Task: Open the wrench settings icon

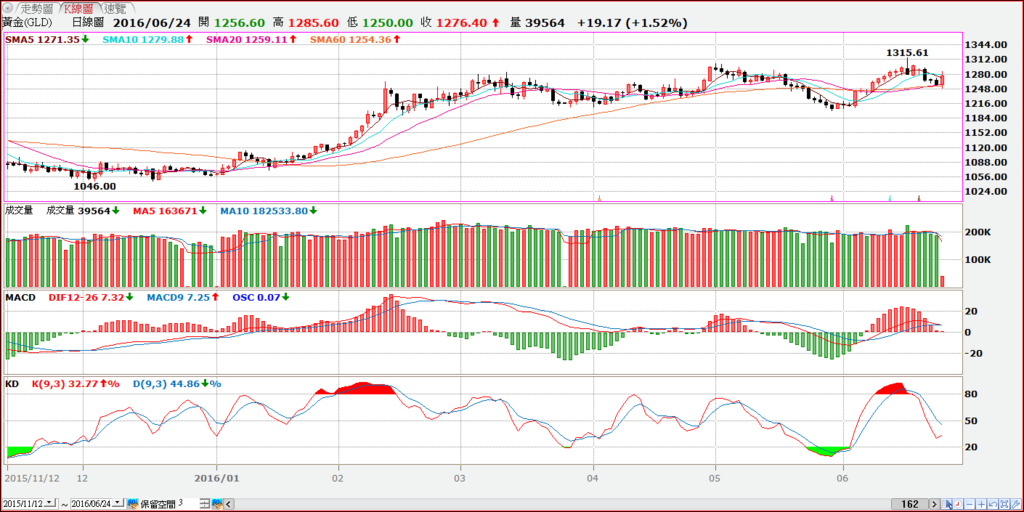Action: [1016, 504]
